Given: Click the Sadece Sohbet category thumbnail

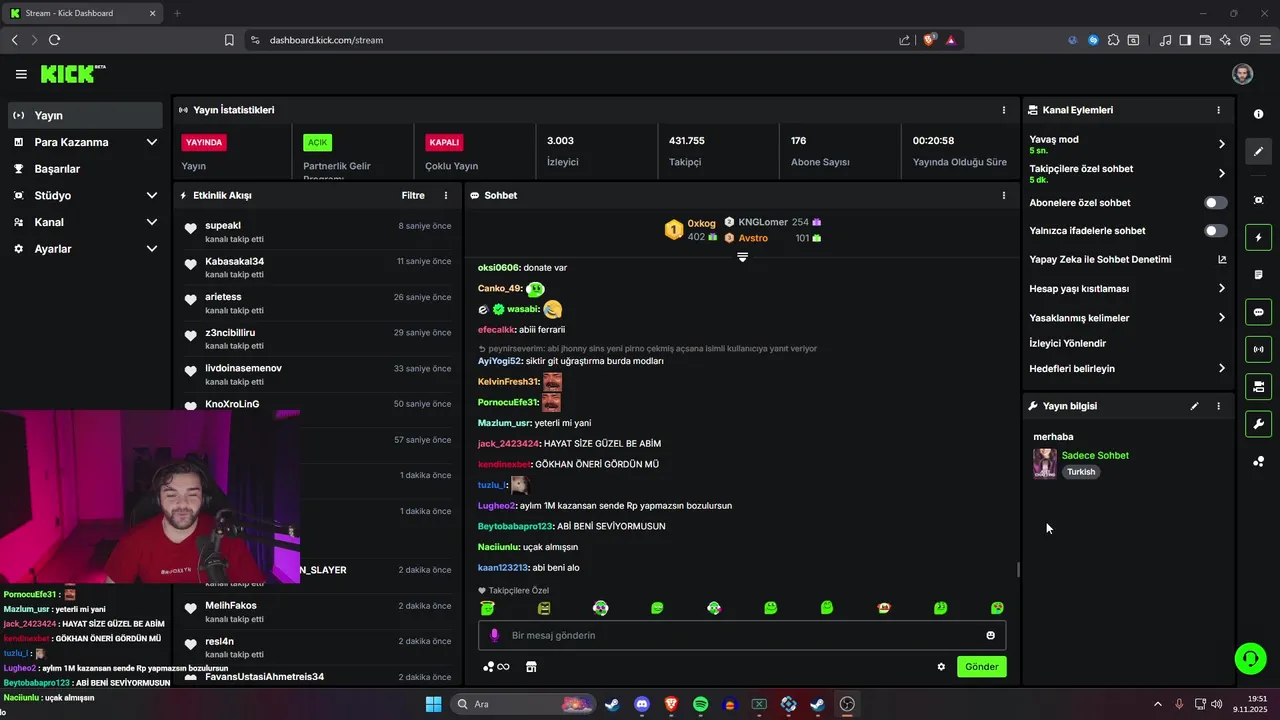Looking at the screenshot, I should (x=1045, y=464).
